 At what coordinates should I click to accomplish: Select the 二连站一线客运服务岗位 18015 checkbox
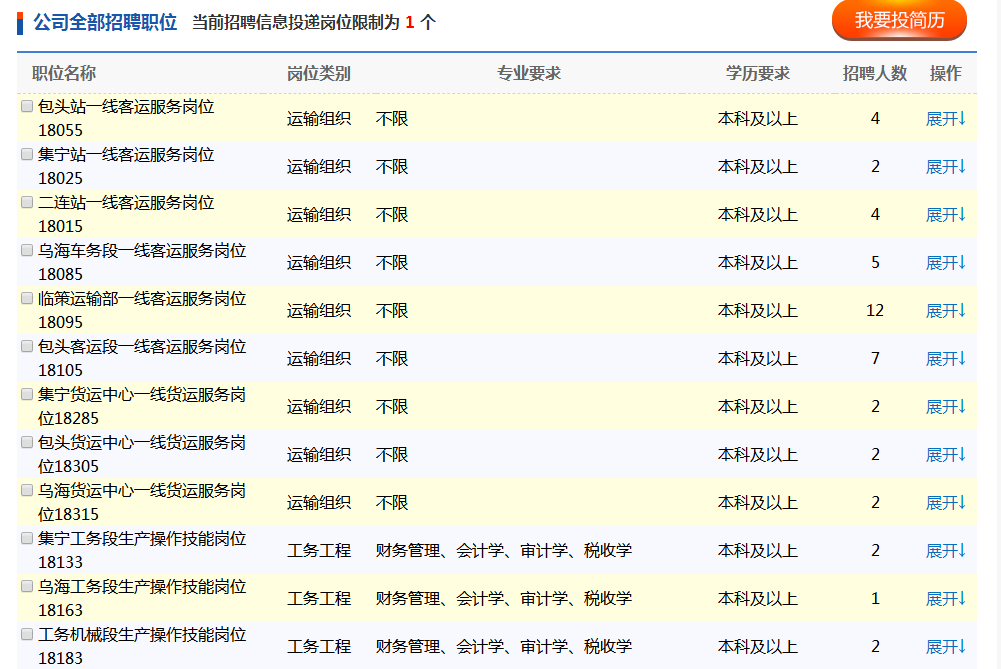pos(27,202)
